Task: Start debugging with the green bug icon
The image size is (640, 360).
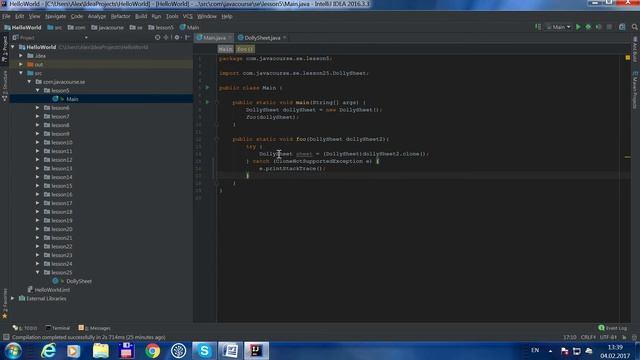Action: (588, 27)
